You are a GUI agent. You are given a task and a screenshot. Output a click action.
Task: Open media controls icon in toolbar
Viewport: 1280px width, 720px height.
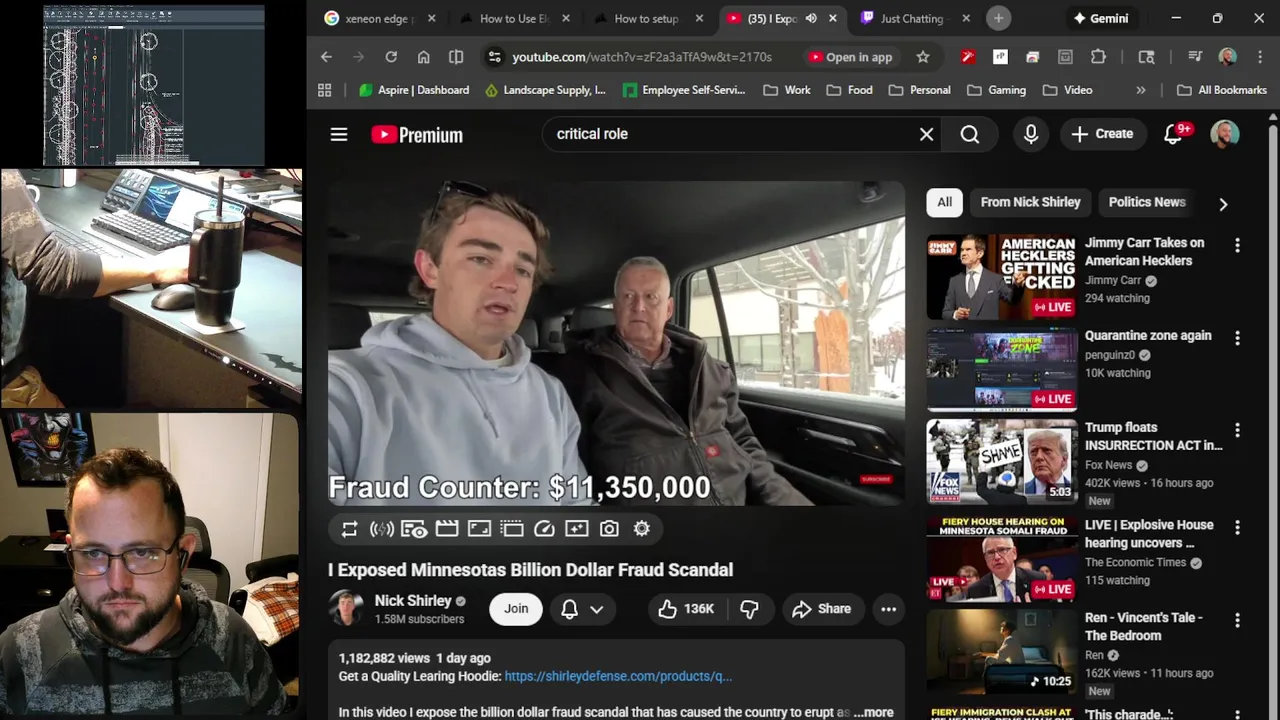pyautogui.click(x=1195, y=57)
